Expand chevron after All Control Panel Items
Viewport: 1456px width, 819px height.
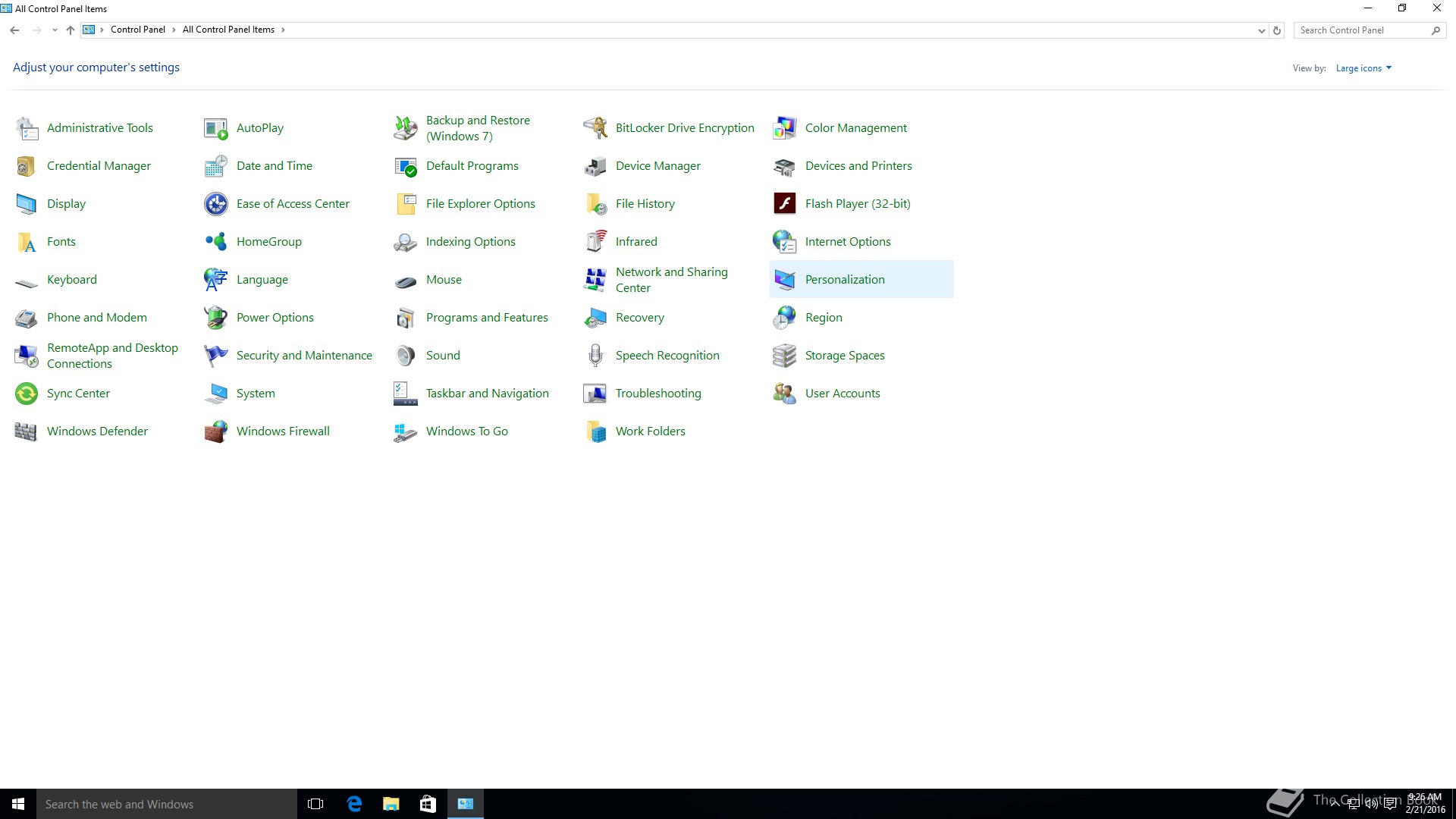coord(283,30)
